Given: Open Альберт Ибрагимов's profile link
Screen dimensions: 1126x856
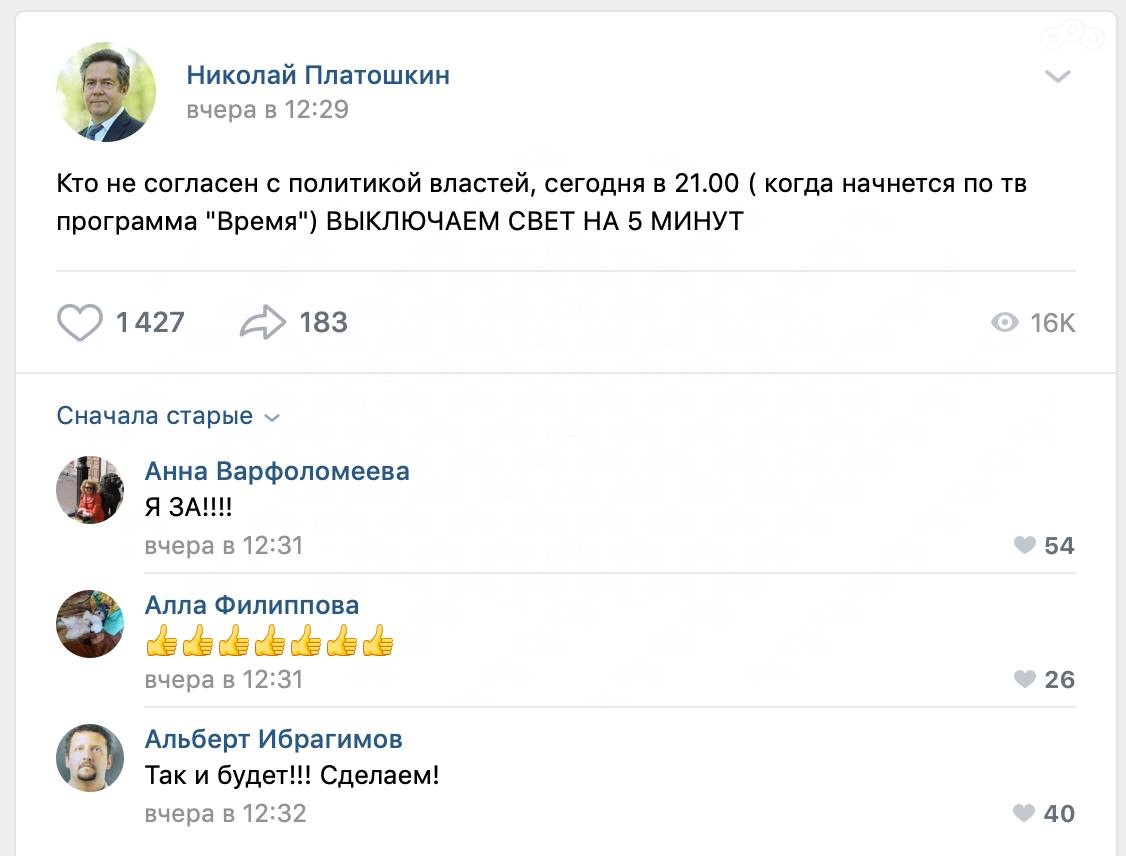Looking at the screenshot, I should [274, 739].
